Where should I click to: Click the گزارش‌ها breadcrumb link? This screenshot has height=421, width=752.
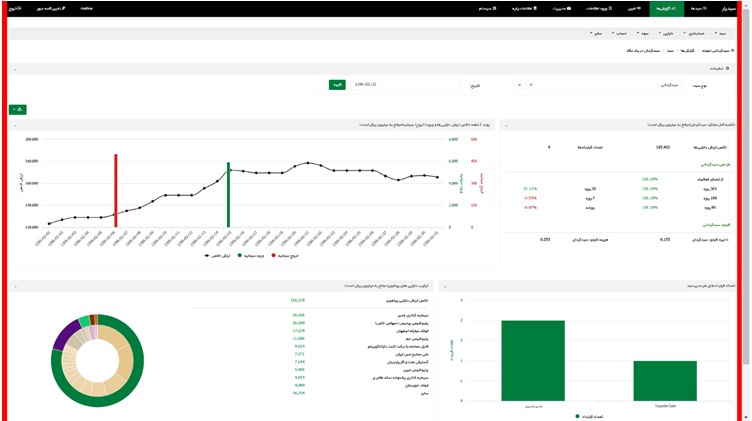click(x=687, y=50)
